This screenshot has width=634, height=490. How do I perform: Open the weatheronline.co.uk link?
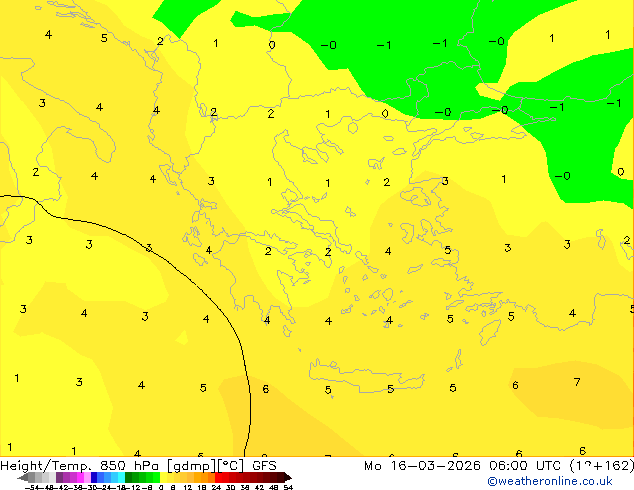point(550,481)
